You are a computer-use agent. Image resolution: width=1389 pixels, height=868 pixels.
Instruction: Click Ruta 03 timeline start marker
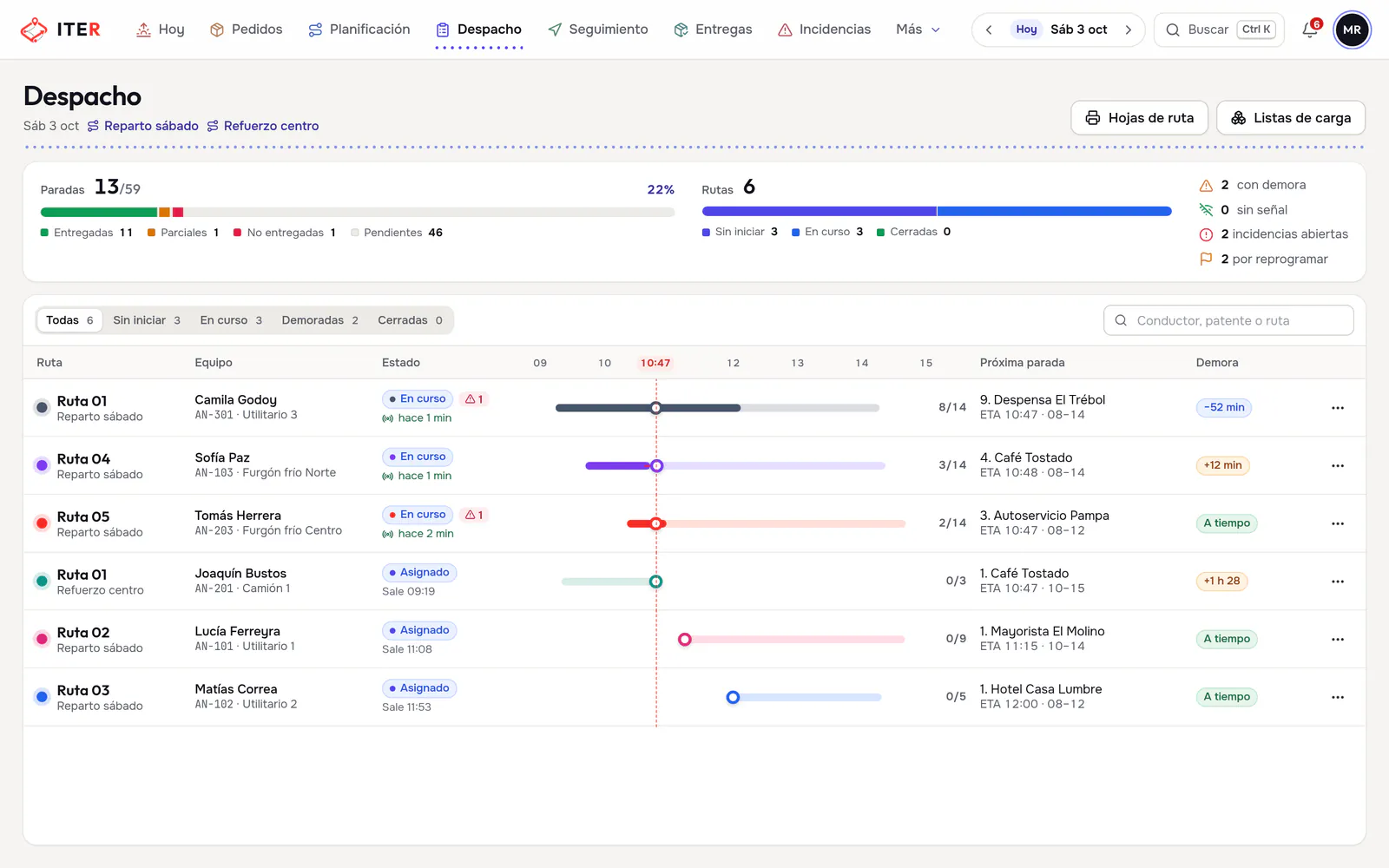point(733,697)
